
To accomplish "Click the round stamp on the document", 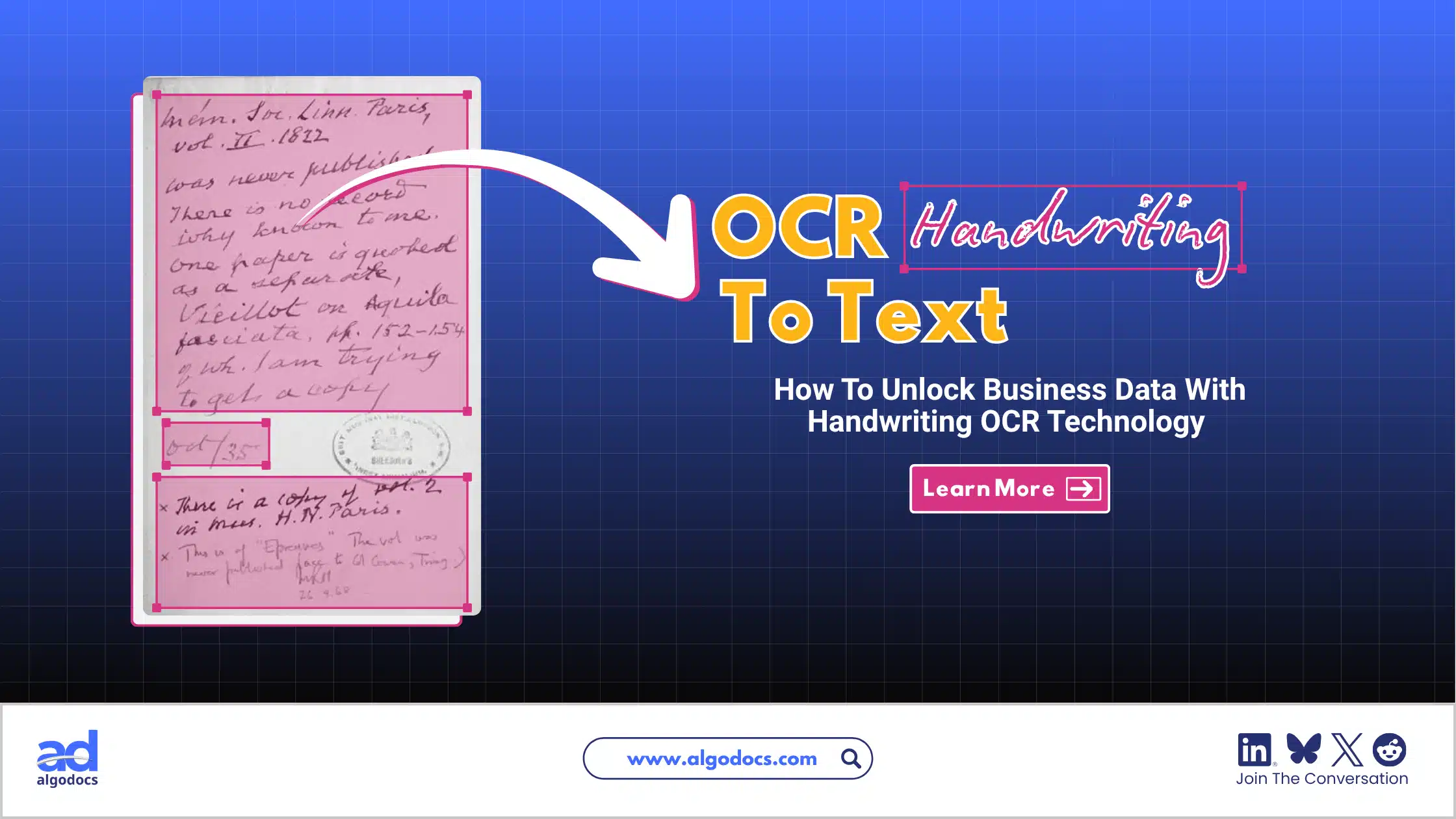I will coord(391,447).
